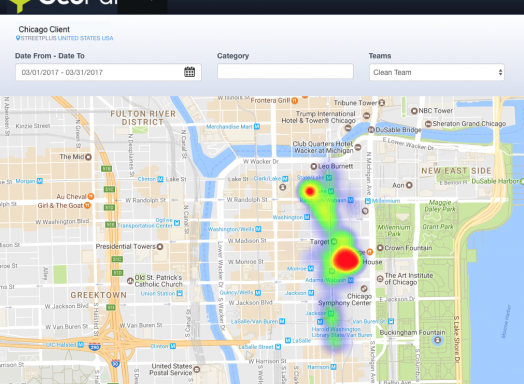This screenshot has width=524, height=384.
Task: Click the Leo Burnett building marker
Action: 313,166
